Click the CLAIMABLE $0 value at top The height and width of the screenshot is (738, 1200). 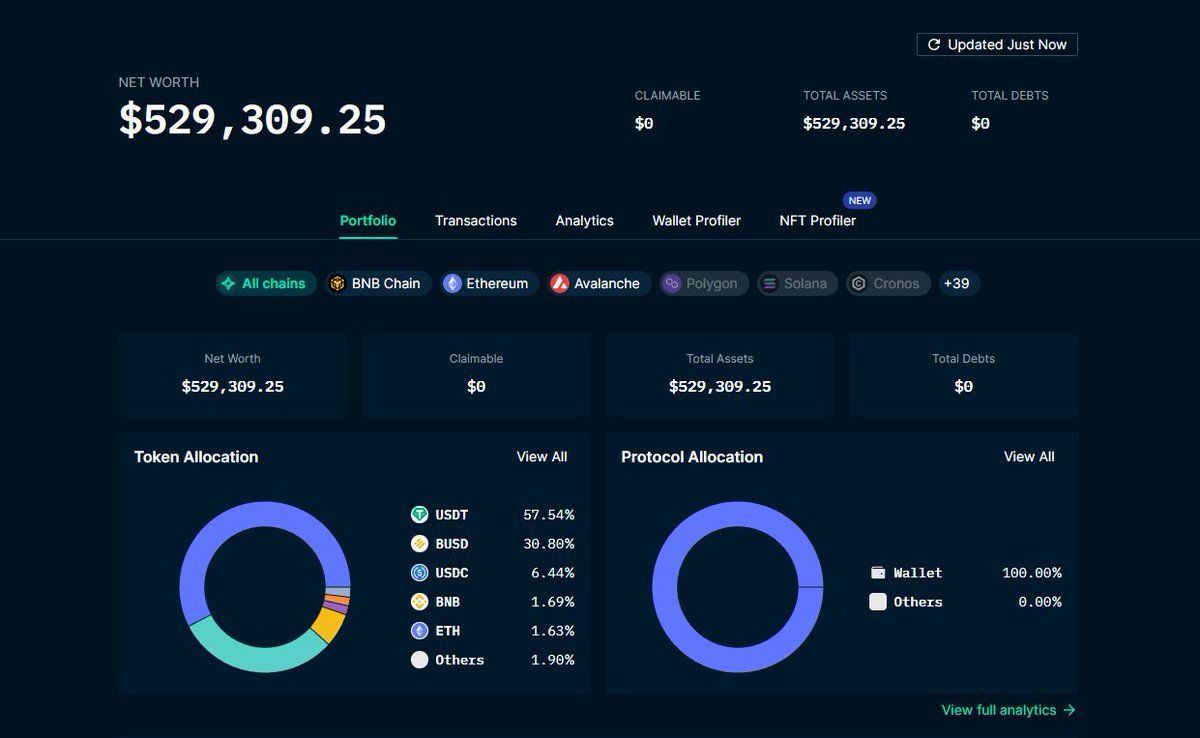pos(644,124)
